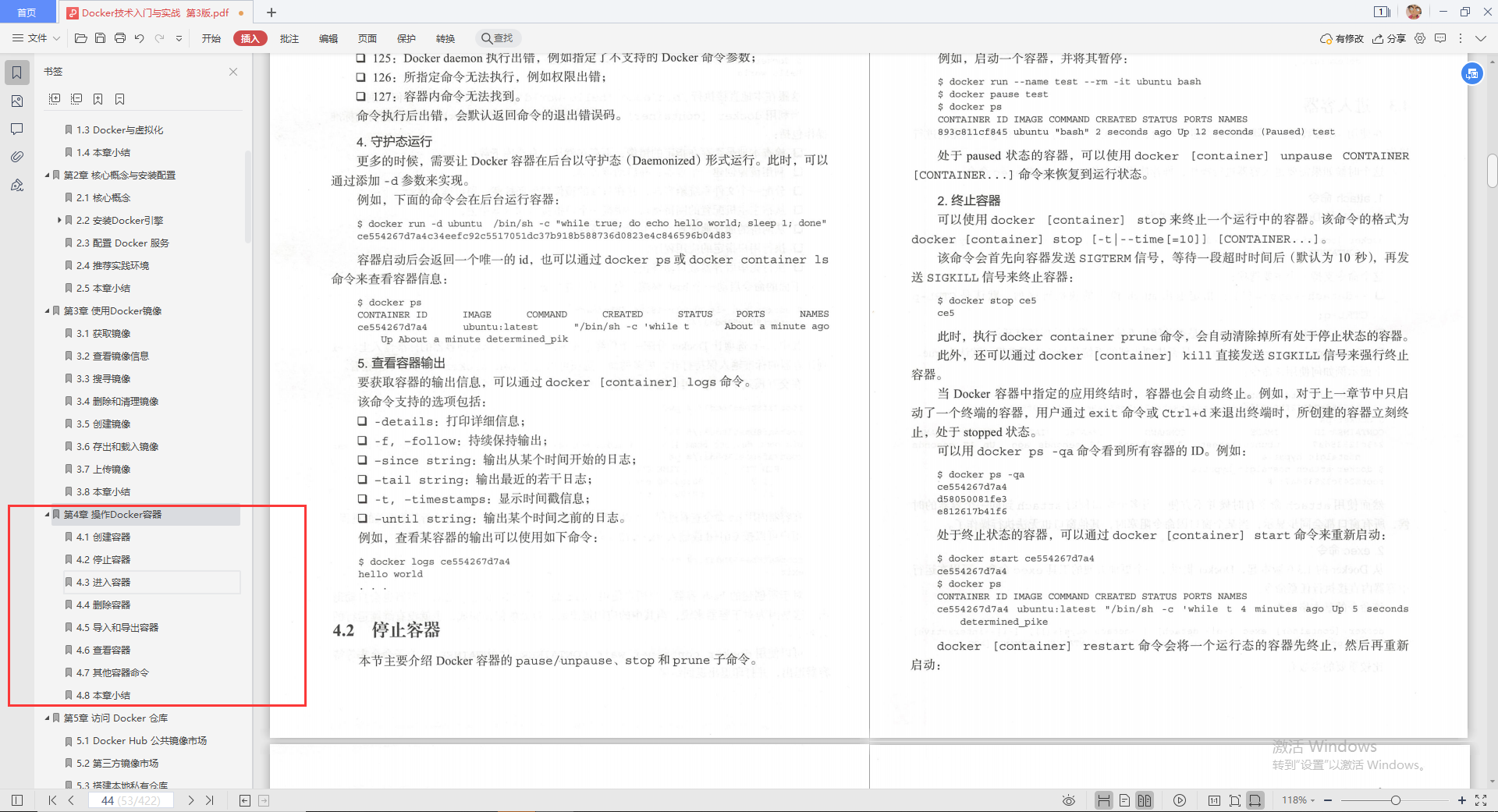Go to first page button
Screen dimensions: 1498x812
52,800
